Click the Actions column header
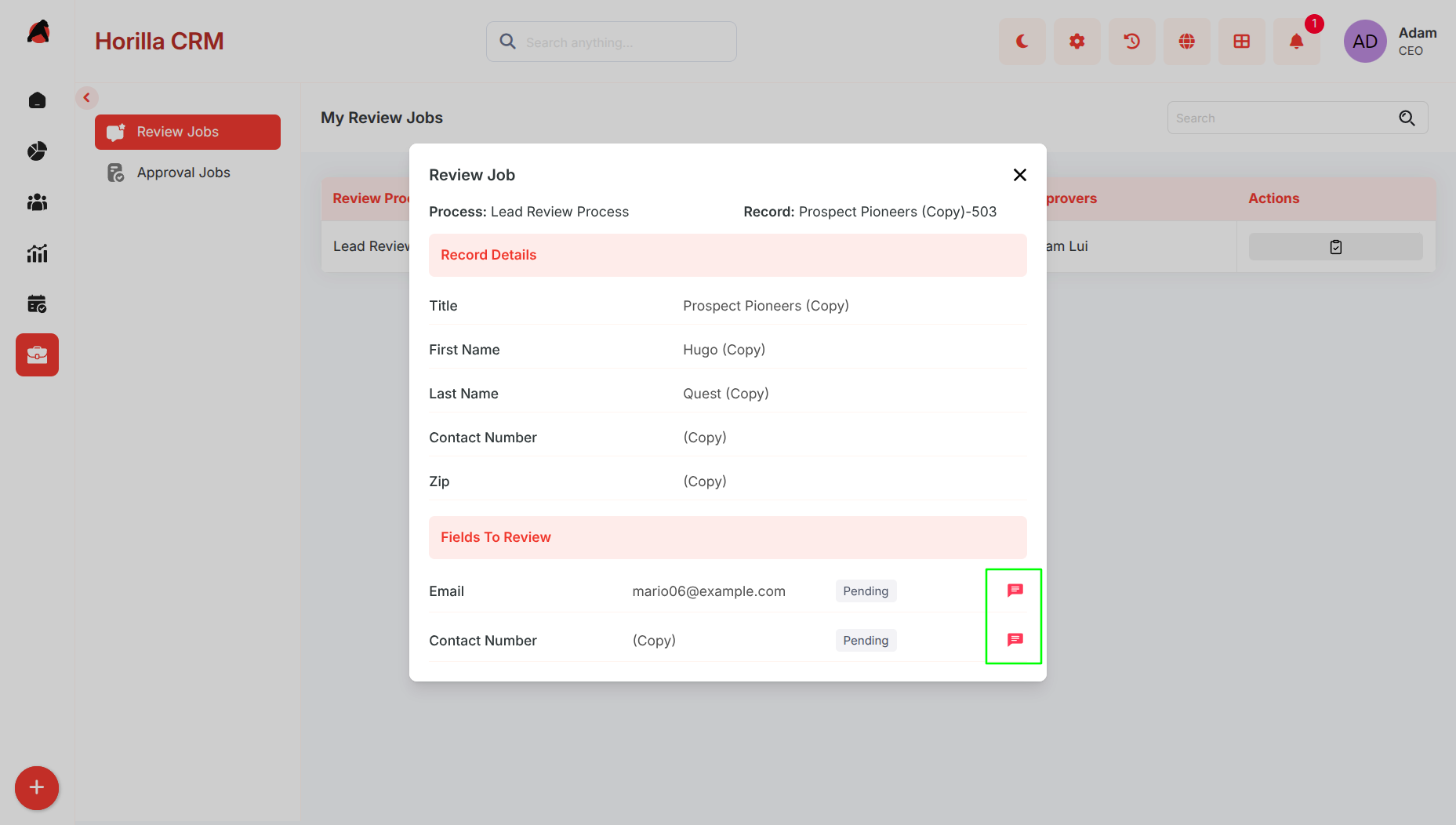The width and height of the screenshot is (1456, 825). click(1274, 198)
